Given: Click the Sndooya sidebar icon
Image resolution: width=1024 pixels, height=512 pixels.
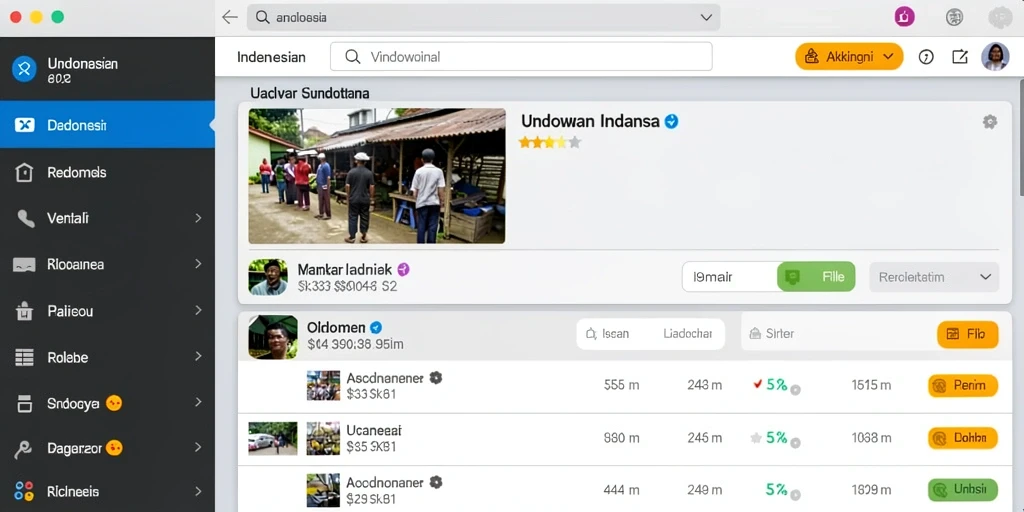Looking at the screenshot, I should coord(24,404).
